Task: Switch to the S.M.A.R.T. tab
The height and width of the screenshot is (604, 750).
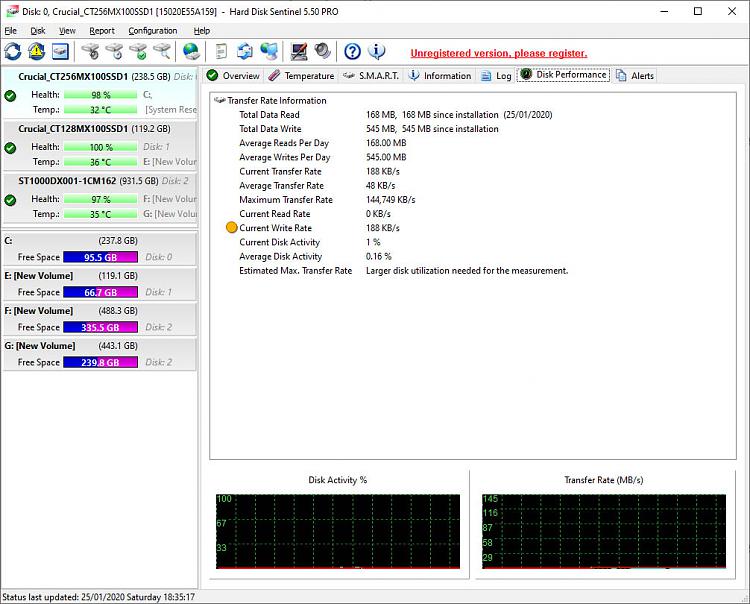Action: click(370, 76)
